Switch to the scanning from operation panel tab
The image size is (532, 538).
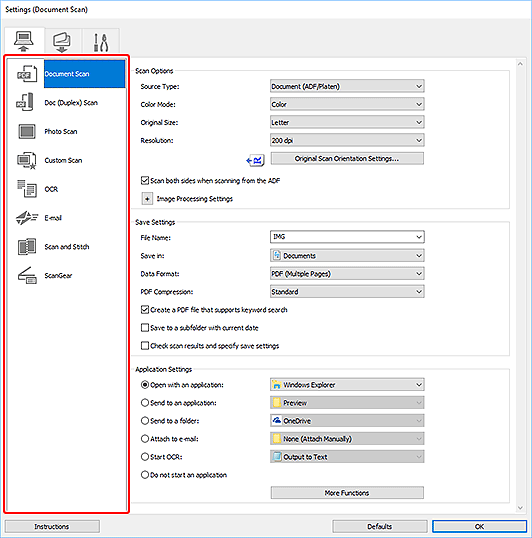tap(62, 42)
